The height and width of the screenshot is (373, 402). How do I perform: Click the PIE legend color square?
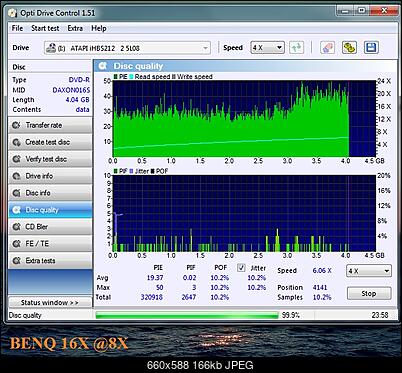tap(115, 77)
